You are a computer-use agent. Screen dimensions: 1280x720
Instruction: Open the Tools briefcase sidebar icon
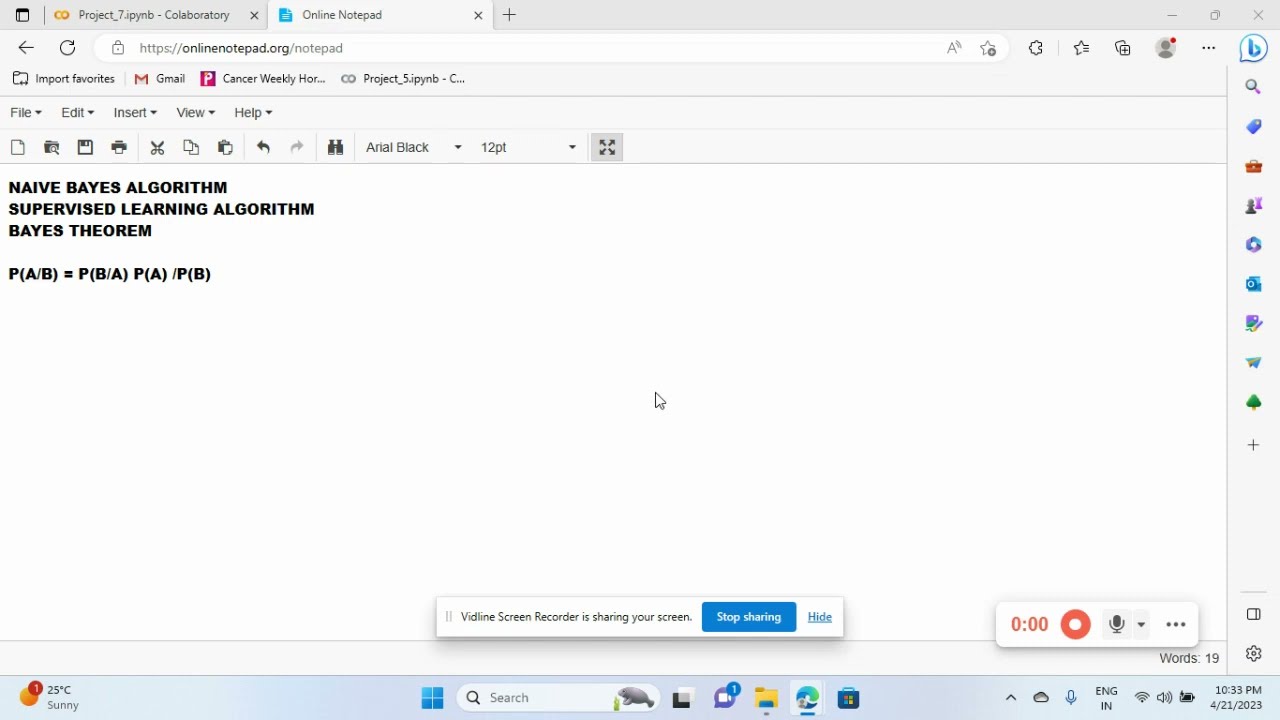[x=1253, y=166]
